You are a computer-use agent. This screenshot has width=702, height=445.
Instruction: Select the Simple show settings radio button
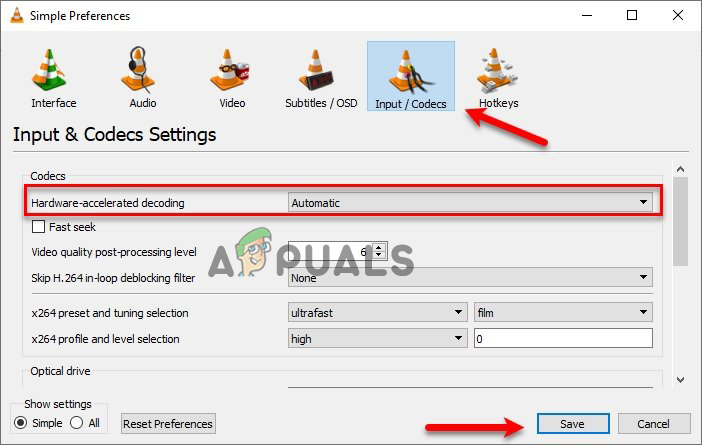21,423
